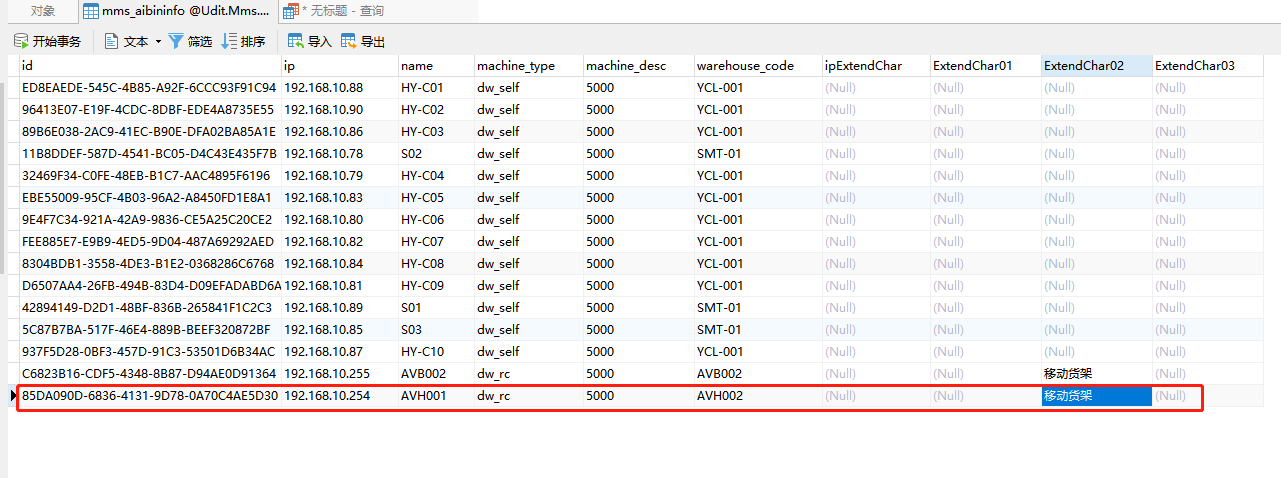Open the 文本 dropdown arrow
The height and width of the screenshot is (478, 1281).
pyautogui.click(x=158, y=42)
